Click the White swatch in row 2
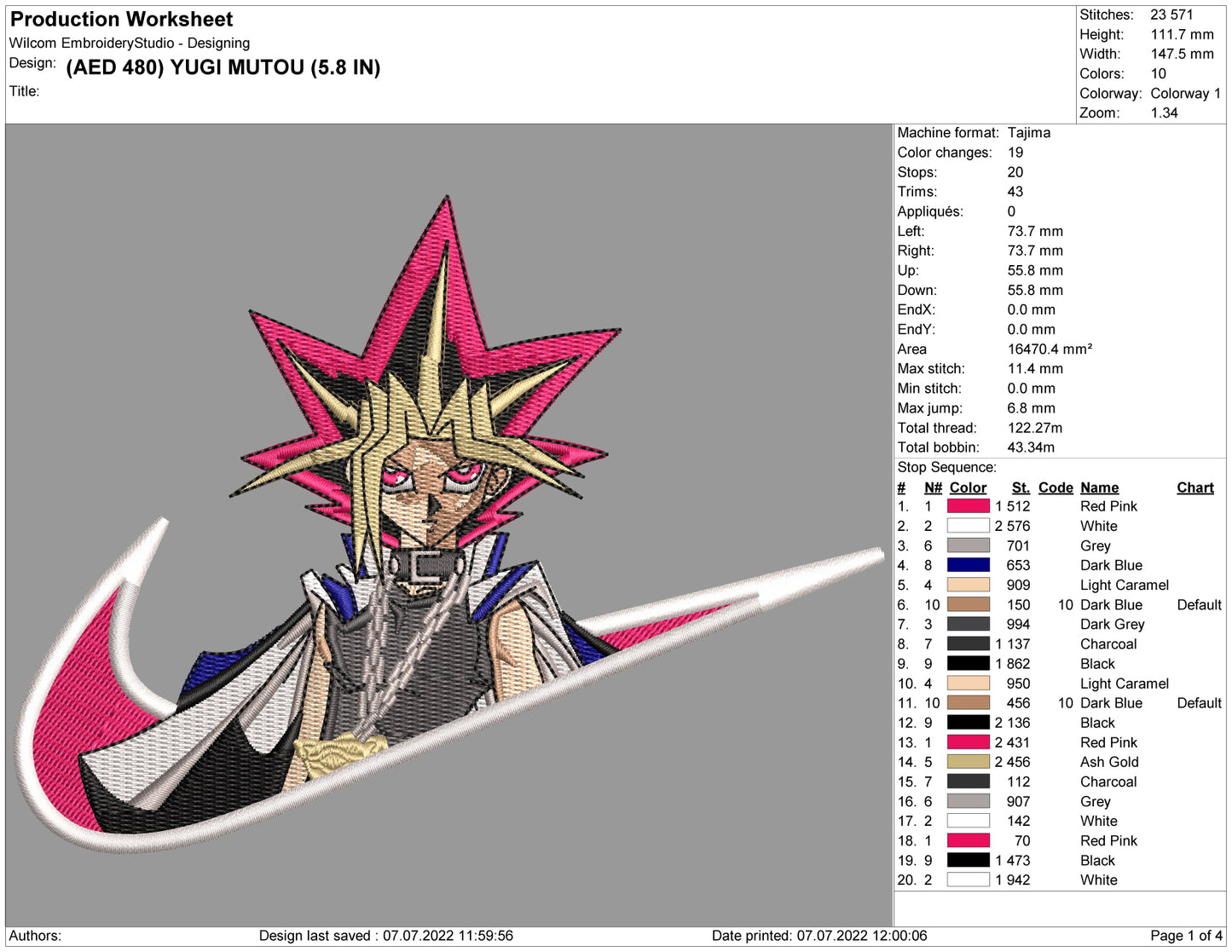1232x952 pixels. click(x=968, y=526)
